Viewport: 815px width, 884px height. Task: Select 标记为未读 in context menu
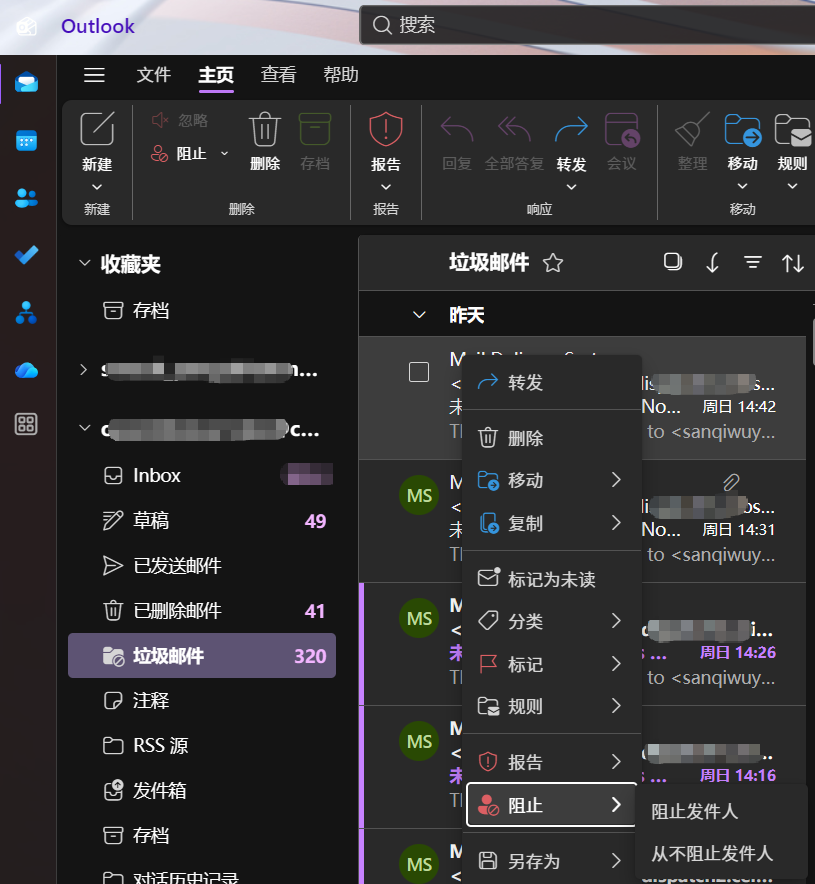551,579
